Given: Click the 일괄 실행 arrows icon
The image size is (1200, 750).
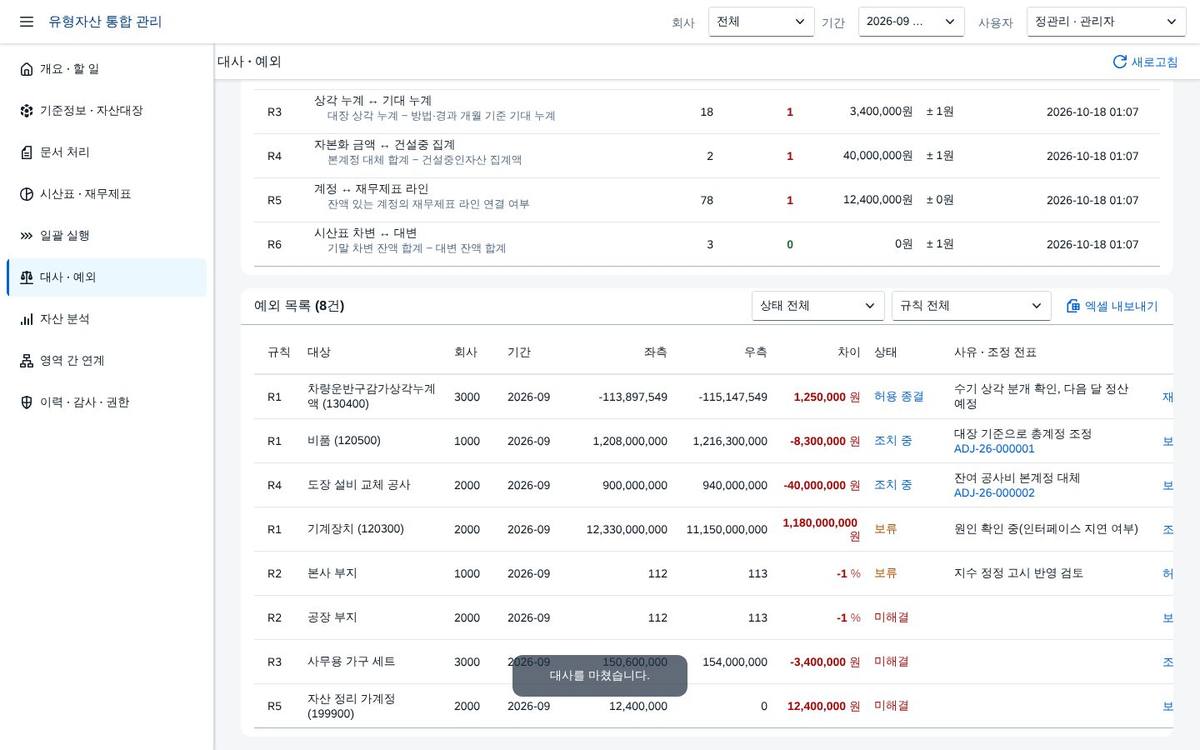Looking at the screenshot, I should tap(26, 236).
